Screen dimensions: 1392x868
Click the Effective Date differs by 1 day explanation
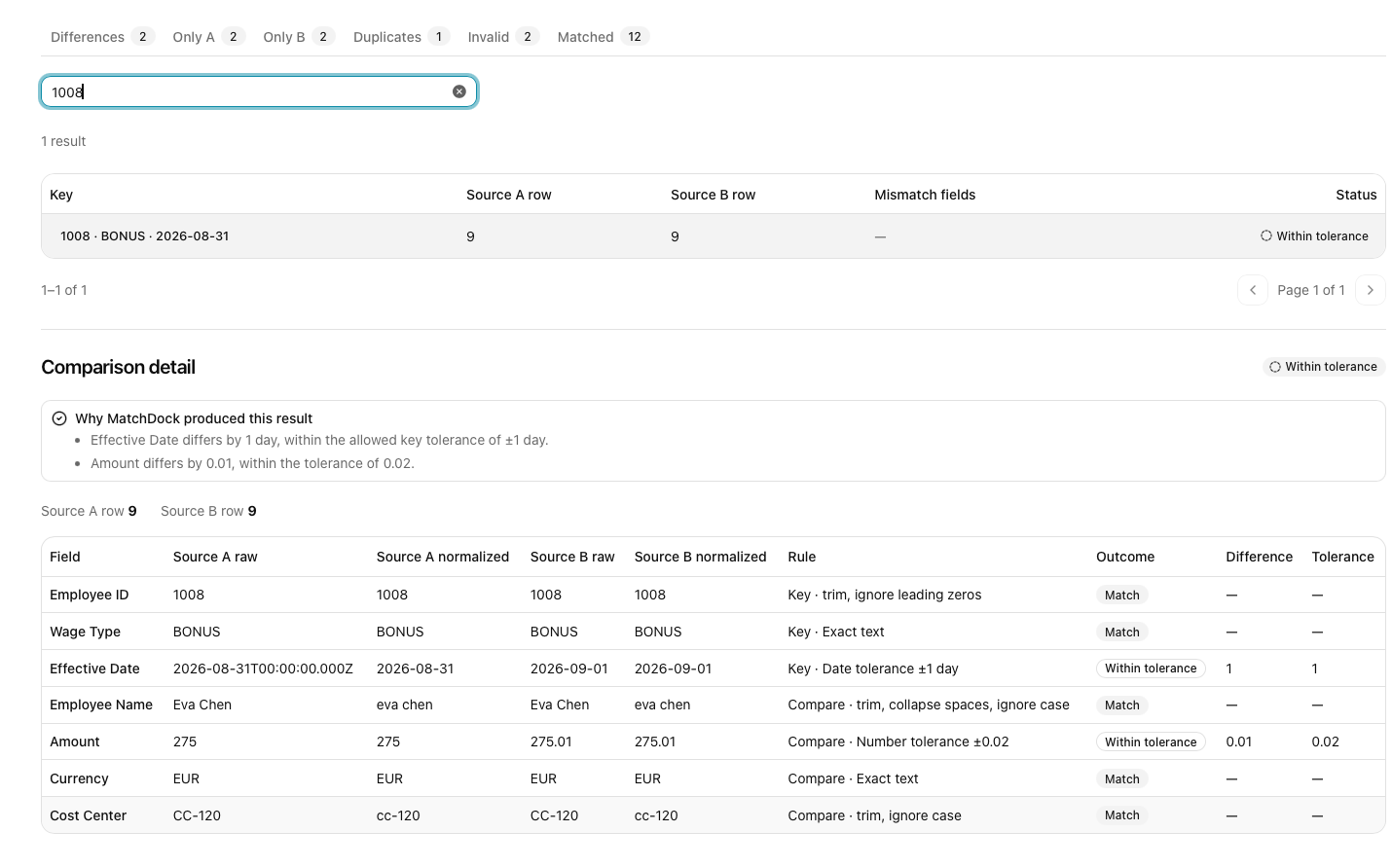pyautogui.click(x=319, y=440)
